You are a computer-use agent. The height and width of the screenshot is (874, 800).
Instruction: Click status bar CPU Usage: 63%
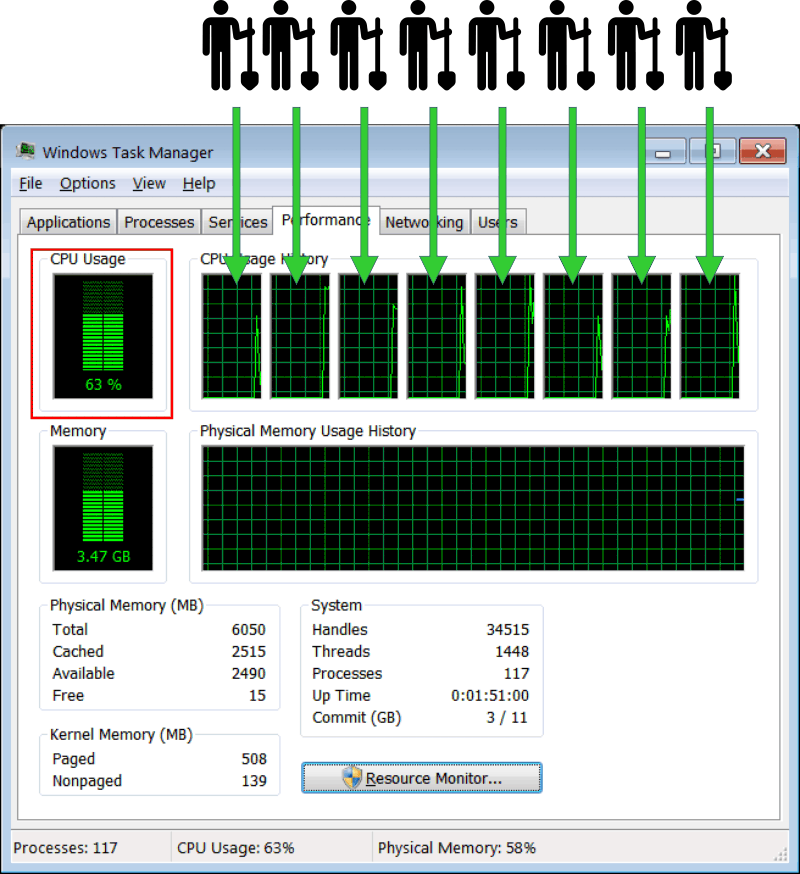pyautogui.click(x=235, y=848)
